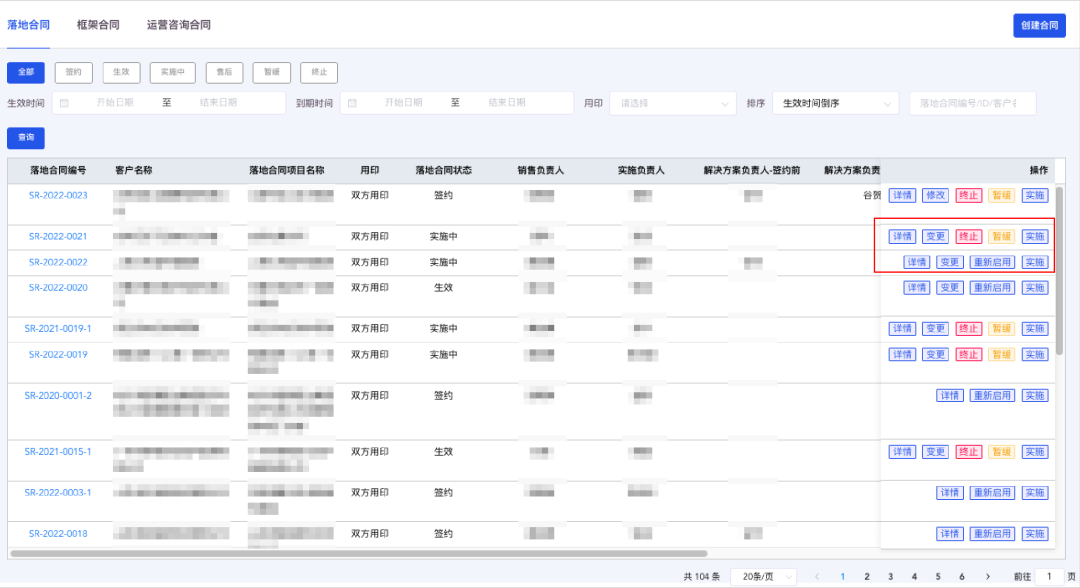Select the 终止 status filter at top

tap(319, 72)
